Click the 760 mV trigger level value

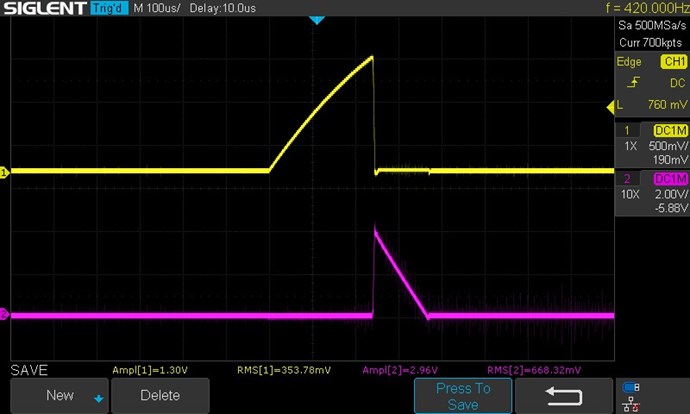pyautogui.click(x=667, y=105)
